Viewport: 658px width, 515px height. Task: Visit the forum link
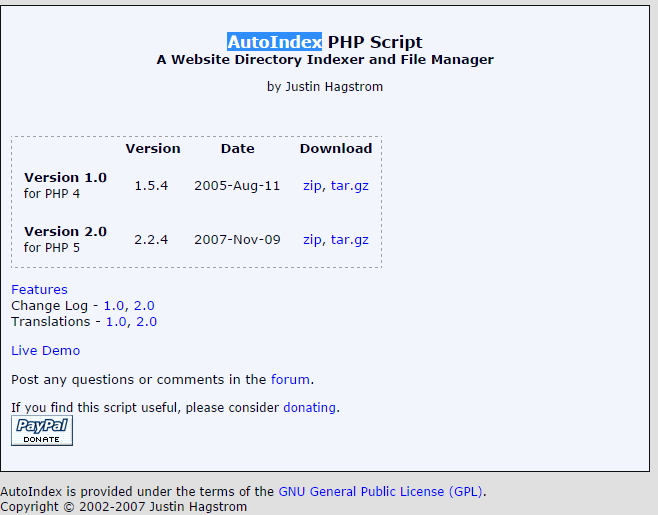click(290, 380)
